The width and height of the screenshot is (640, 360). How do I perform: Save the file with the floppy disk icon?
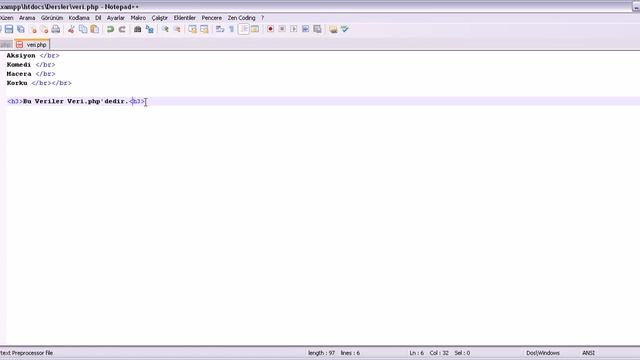point(9,29)
